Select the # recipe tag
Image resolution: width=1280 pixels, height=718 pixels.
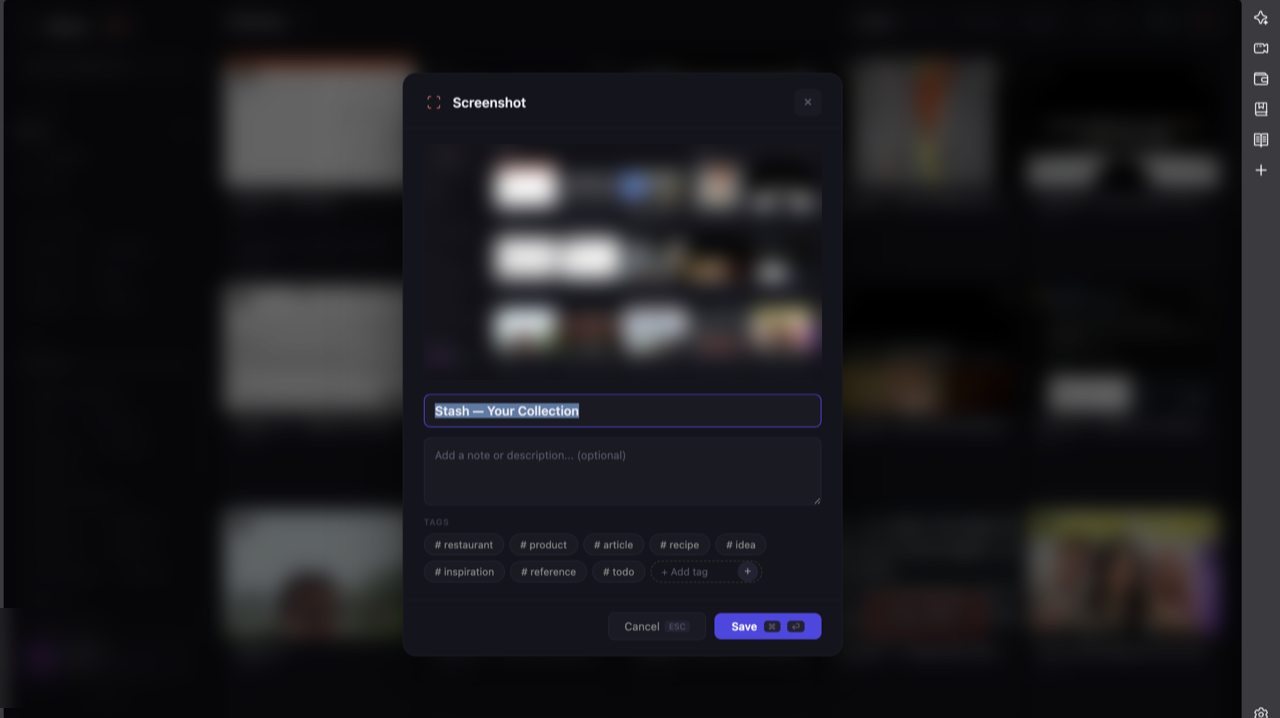679,545
